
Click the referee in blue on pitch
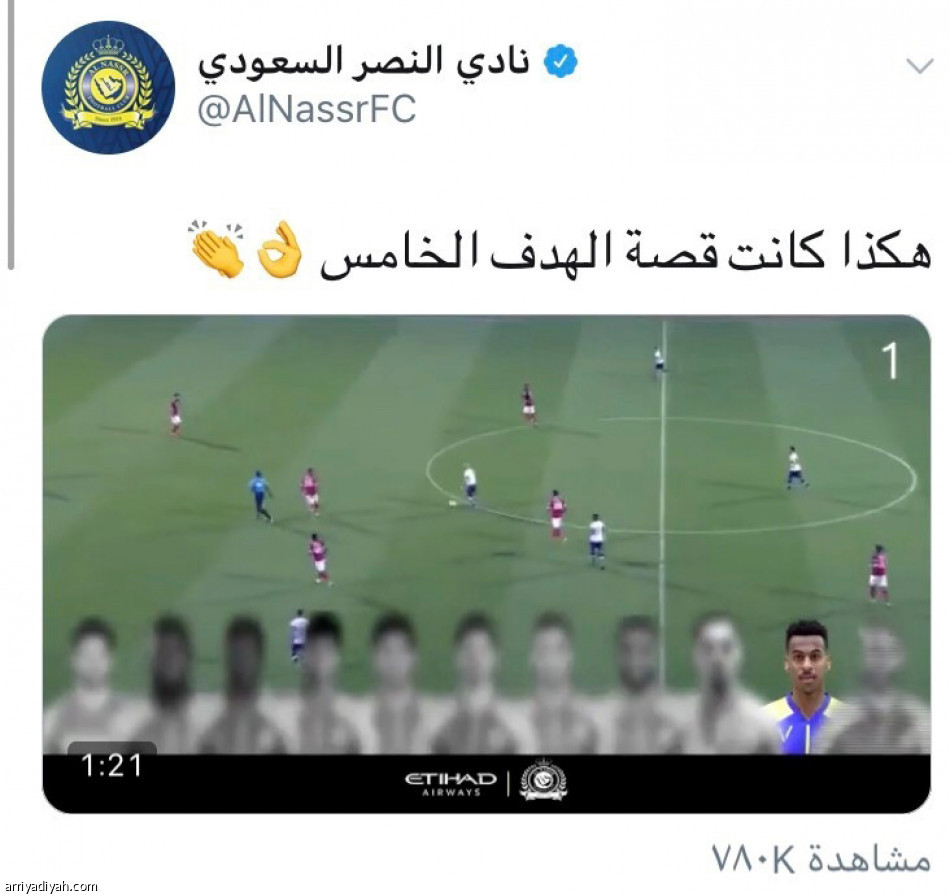point(260,496)
